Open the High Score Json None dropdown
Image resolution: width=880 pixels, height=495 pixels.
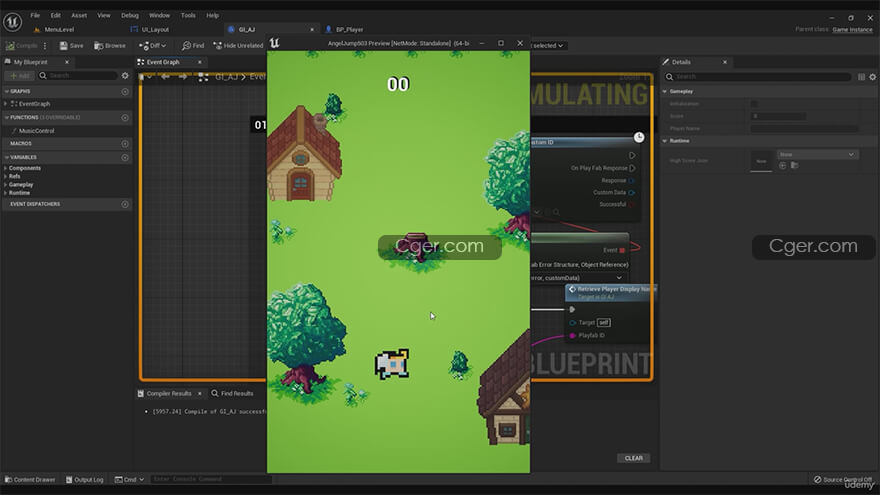point(818,154)
